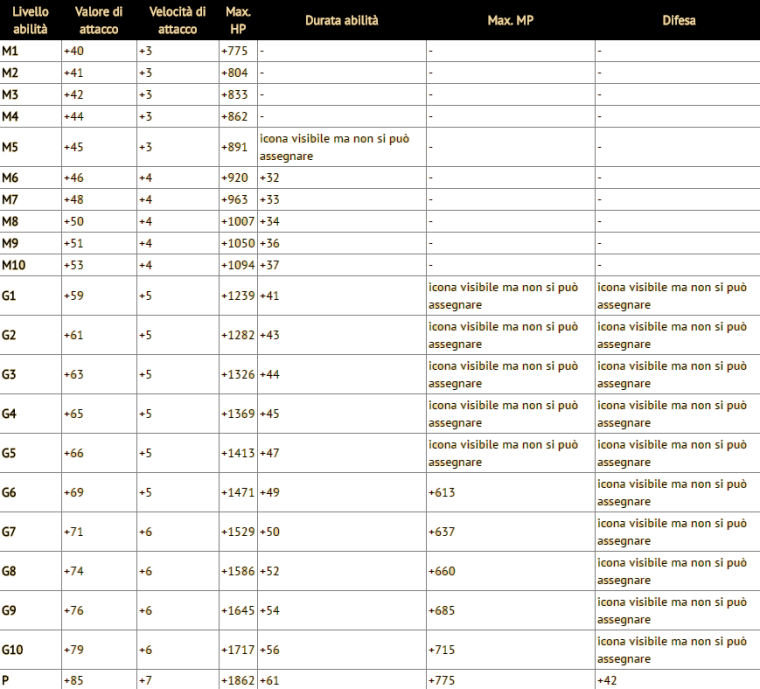Click the 'Livello abilità' column header
The image size is (760, 689).
pos(30,20)
